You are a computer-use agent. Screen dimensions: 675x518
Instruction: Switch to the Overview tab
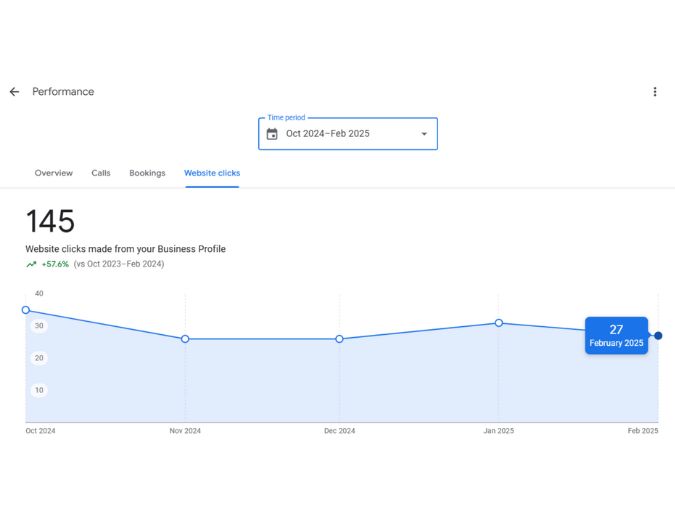point(54,173)
